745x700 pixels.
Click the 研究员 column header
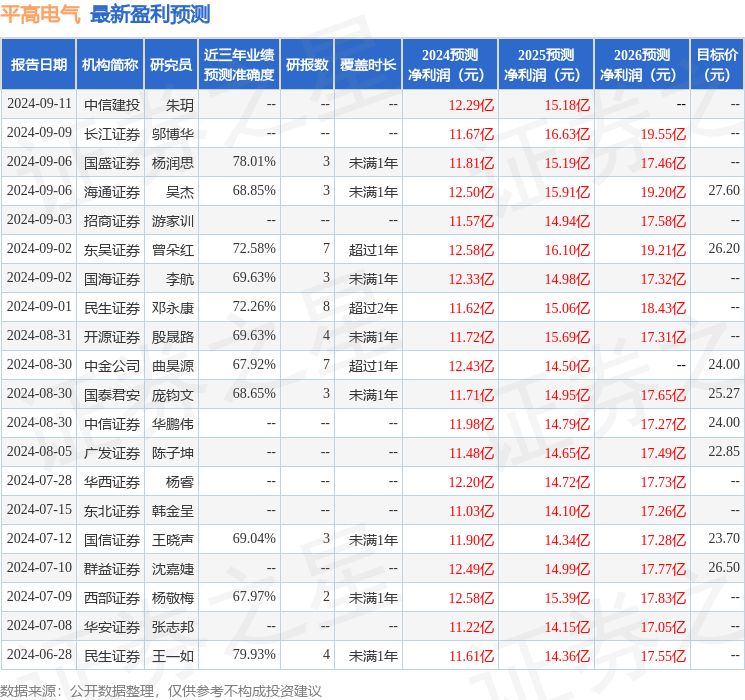[171, 65]
